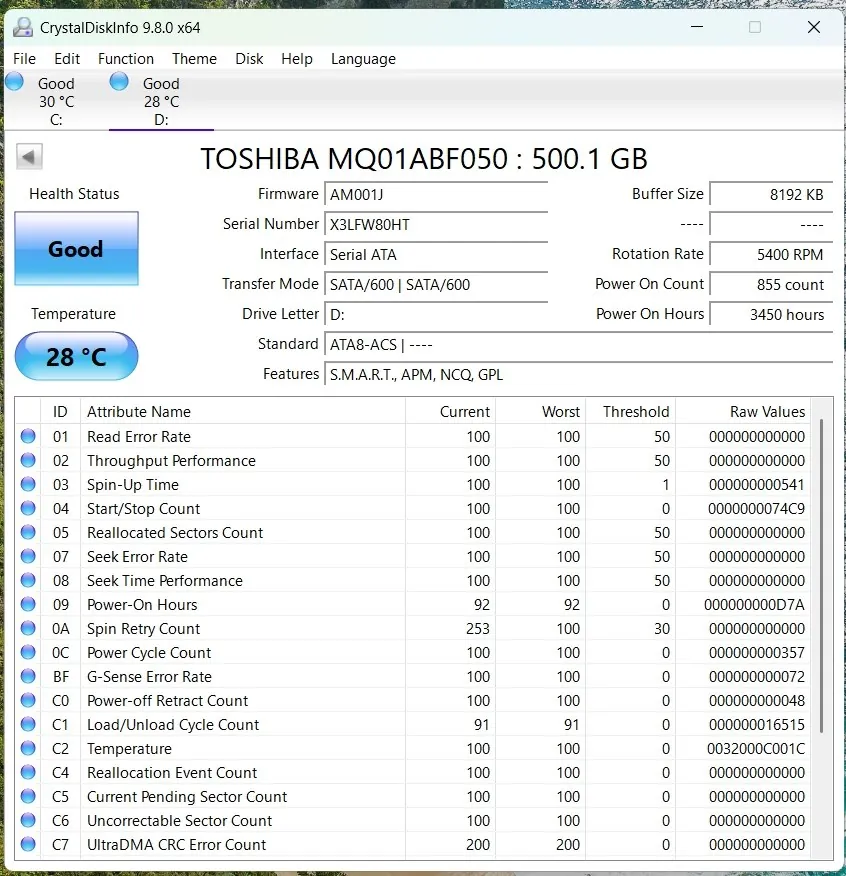Open the File menu
The height and width of the screenshot is (876, 846).
[25, 59]
